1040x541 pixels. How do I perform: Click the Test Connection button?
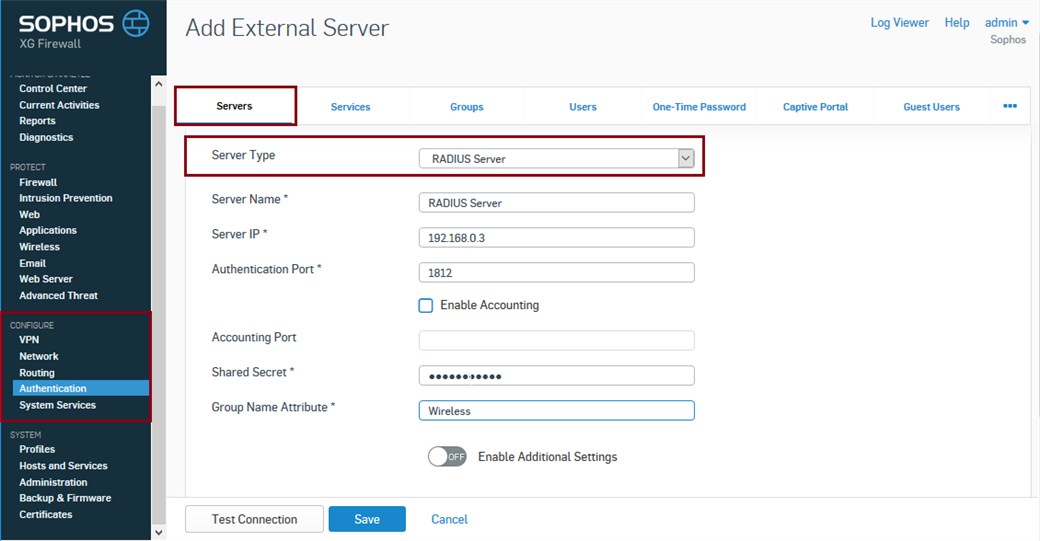coord(254,519)
